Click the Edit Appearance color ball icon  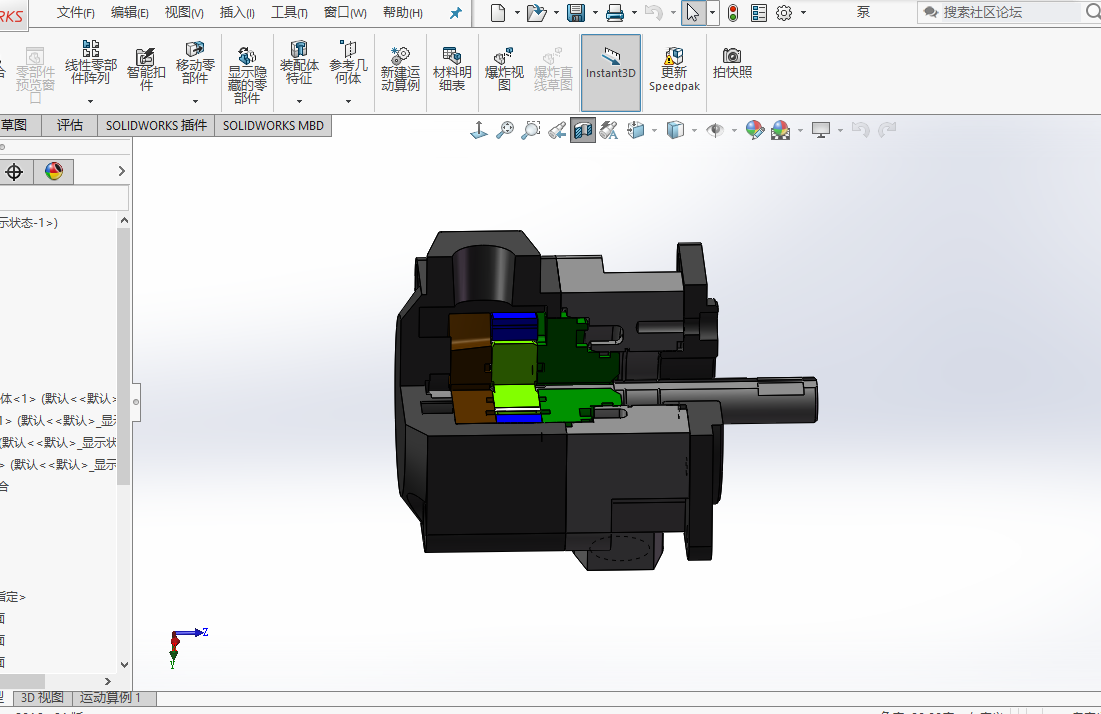[x=755, y=130]
